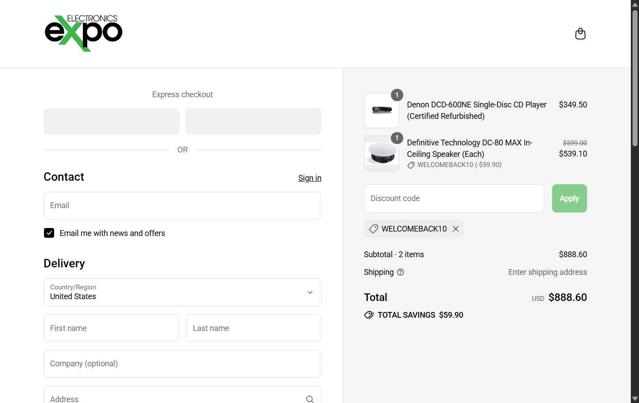The image size is (639, 403).
Task: Click the Total Savings tag icon
Action: tap(369, 315)
